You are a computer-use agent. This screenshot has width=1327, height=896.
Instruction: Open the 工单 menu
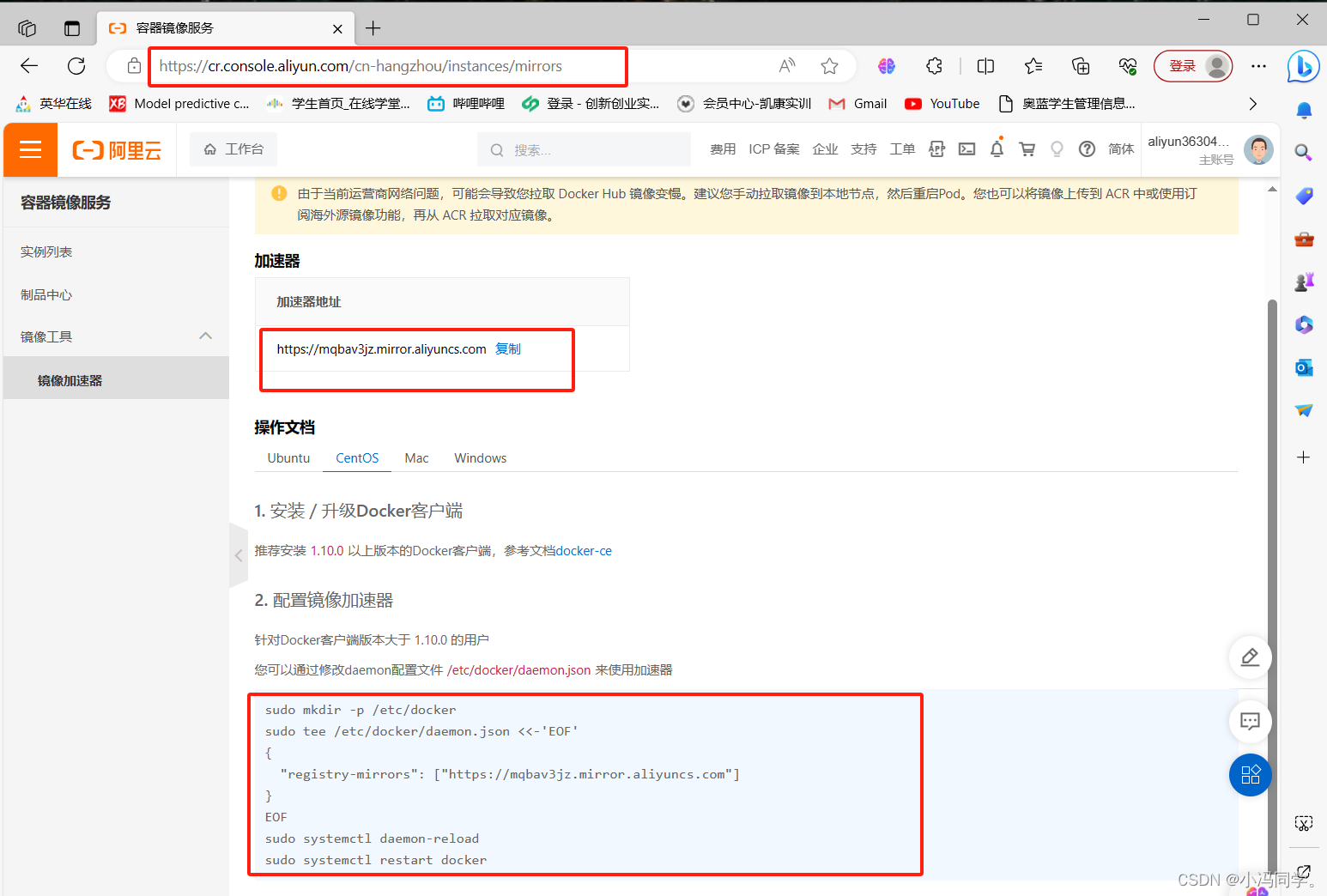pos(902,149)
